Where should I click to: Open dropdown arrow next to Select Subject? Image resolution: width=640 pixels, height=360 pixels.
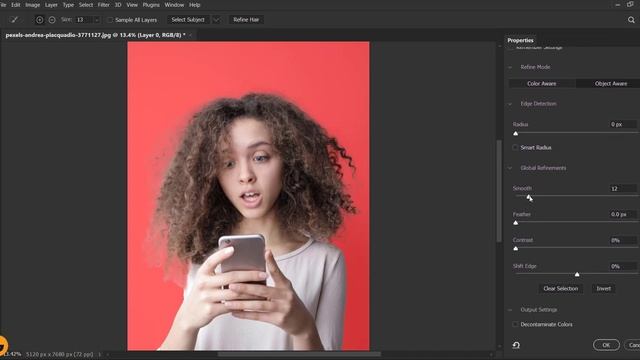pyautogui.click(x=216, y=20)
